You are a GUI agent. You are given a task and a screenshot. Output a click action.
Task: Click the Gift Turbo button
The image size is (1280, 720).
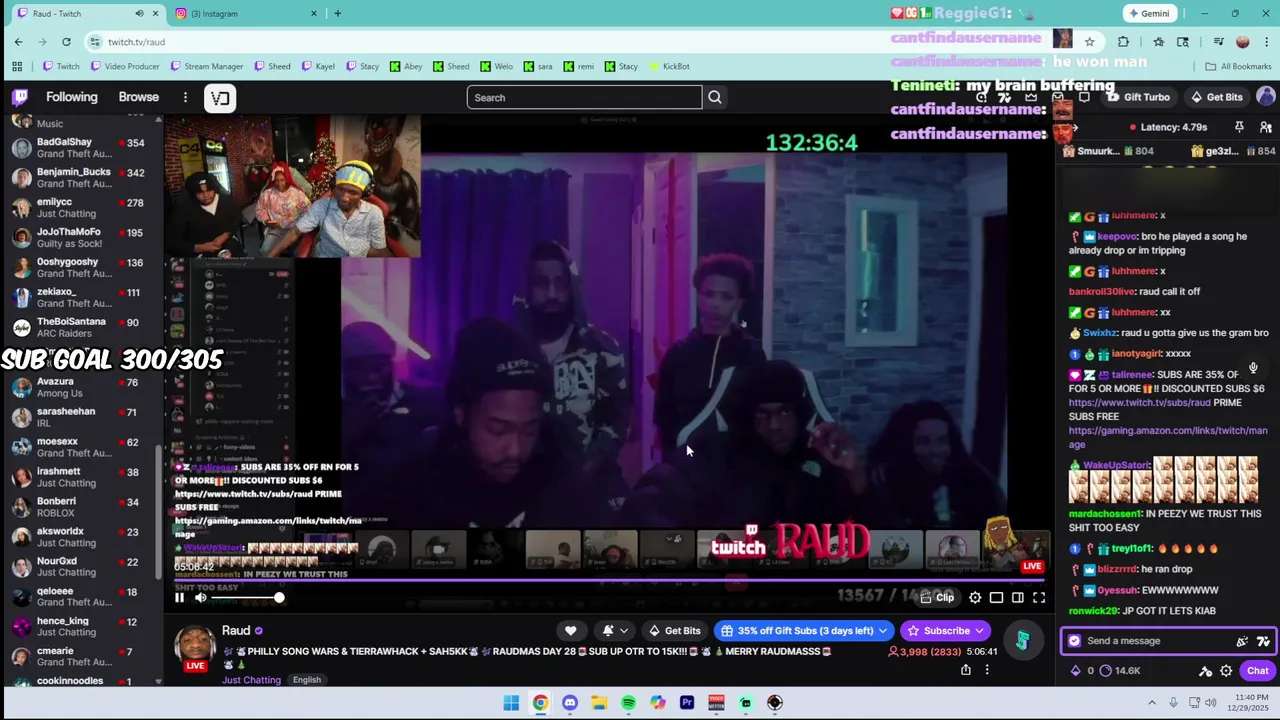pos(1138,97)
